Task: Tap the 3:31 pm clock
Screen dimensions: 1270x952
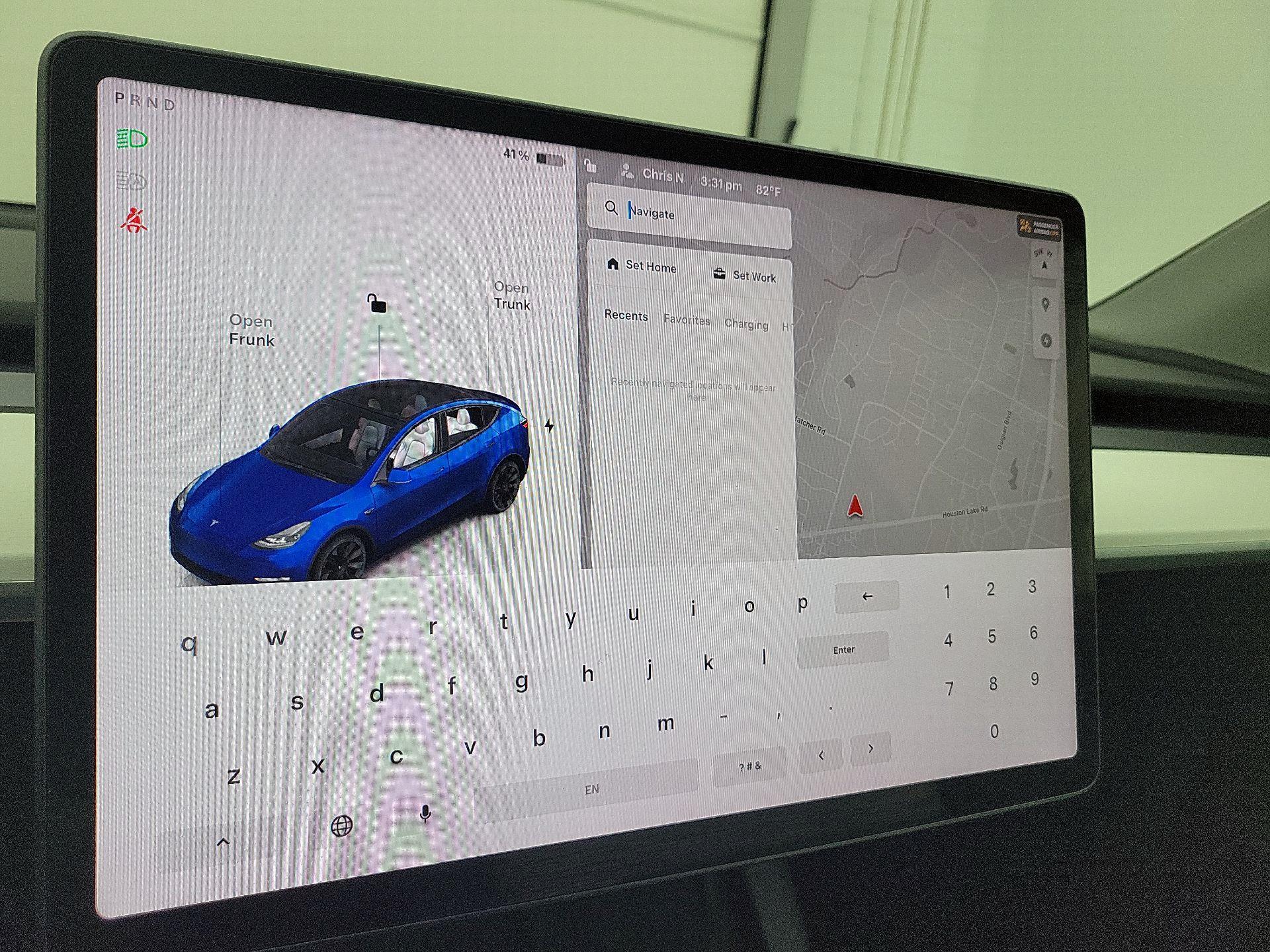Action: point(721,184)
